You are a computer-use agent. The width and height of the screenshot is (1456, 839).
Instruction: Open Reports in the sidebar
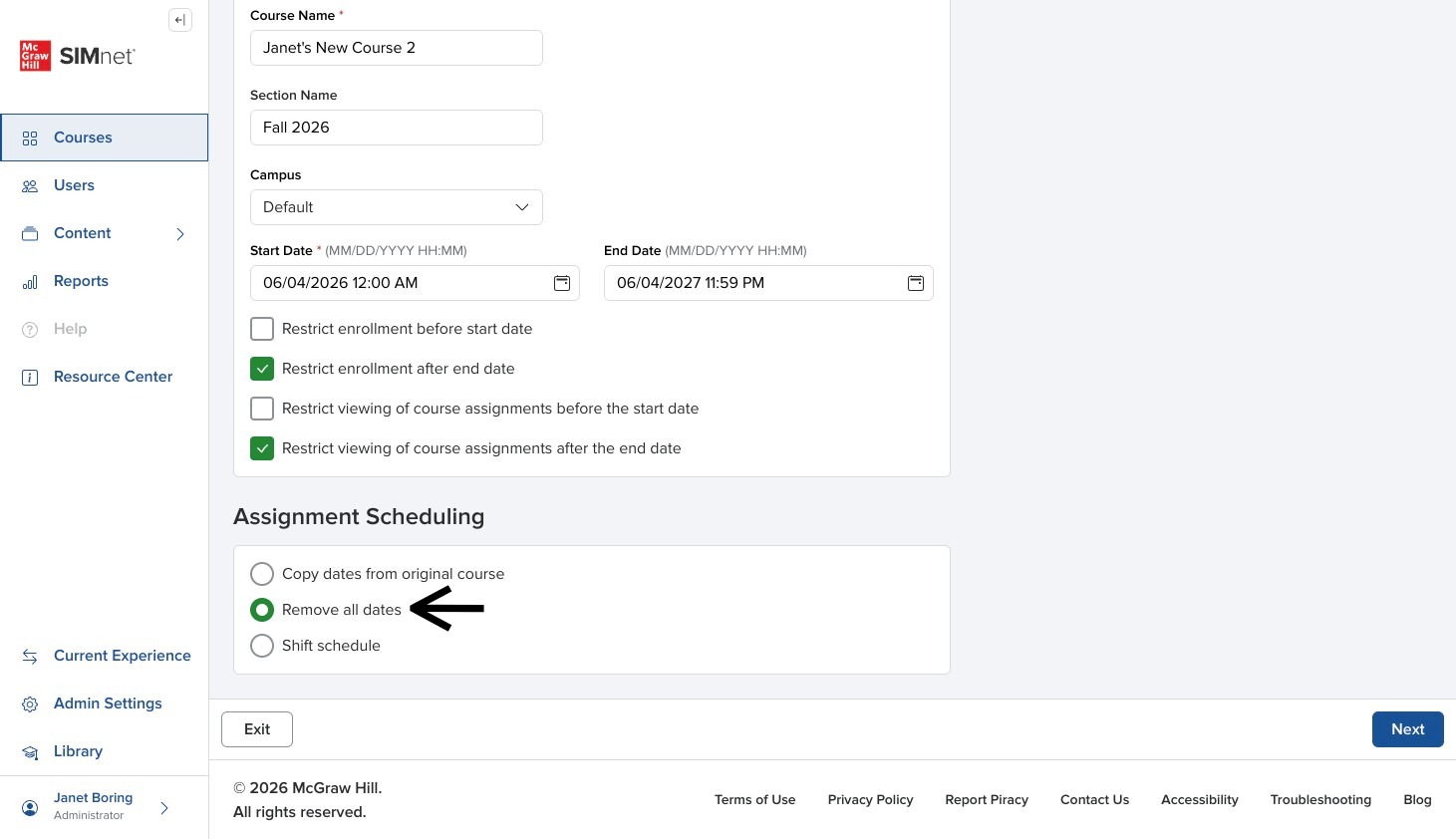point(105,281)
